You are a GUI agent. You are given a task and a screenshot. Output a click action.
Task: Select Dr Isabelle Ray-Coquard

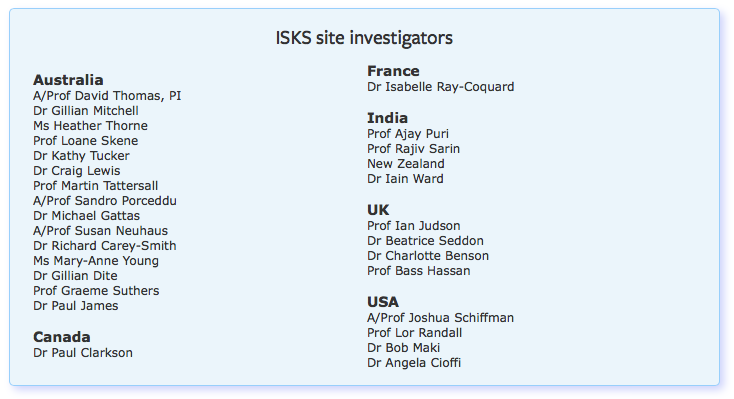tap(440, 87)
